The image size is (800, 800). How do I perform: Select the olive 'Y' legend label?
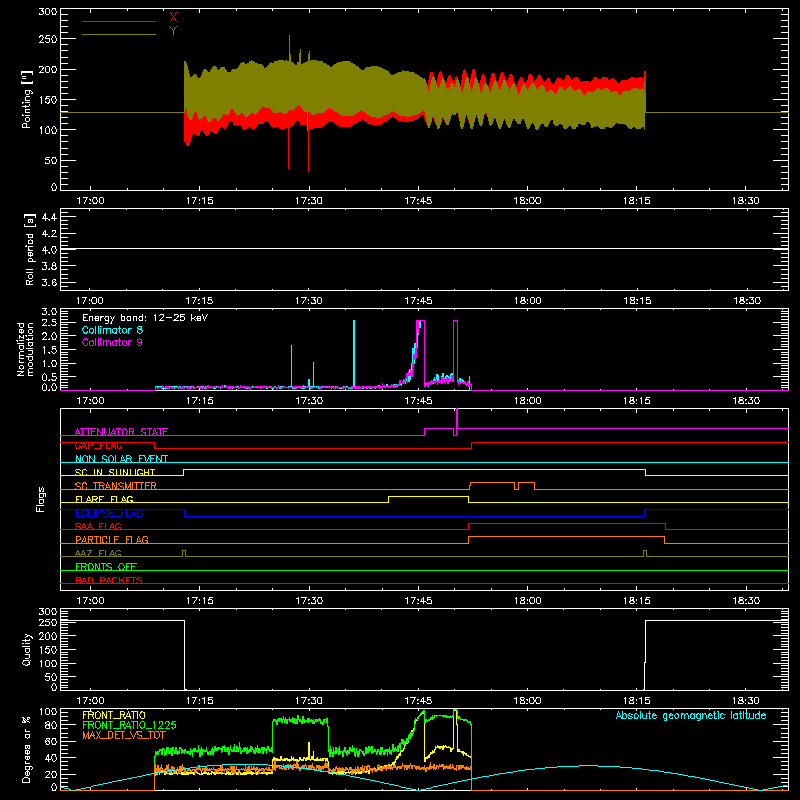point(173,31)
